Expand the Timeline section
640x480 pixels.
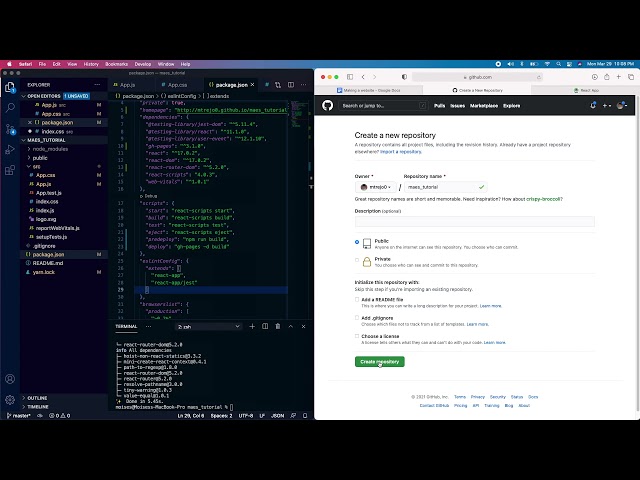(38, 407)
